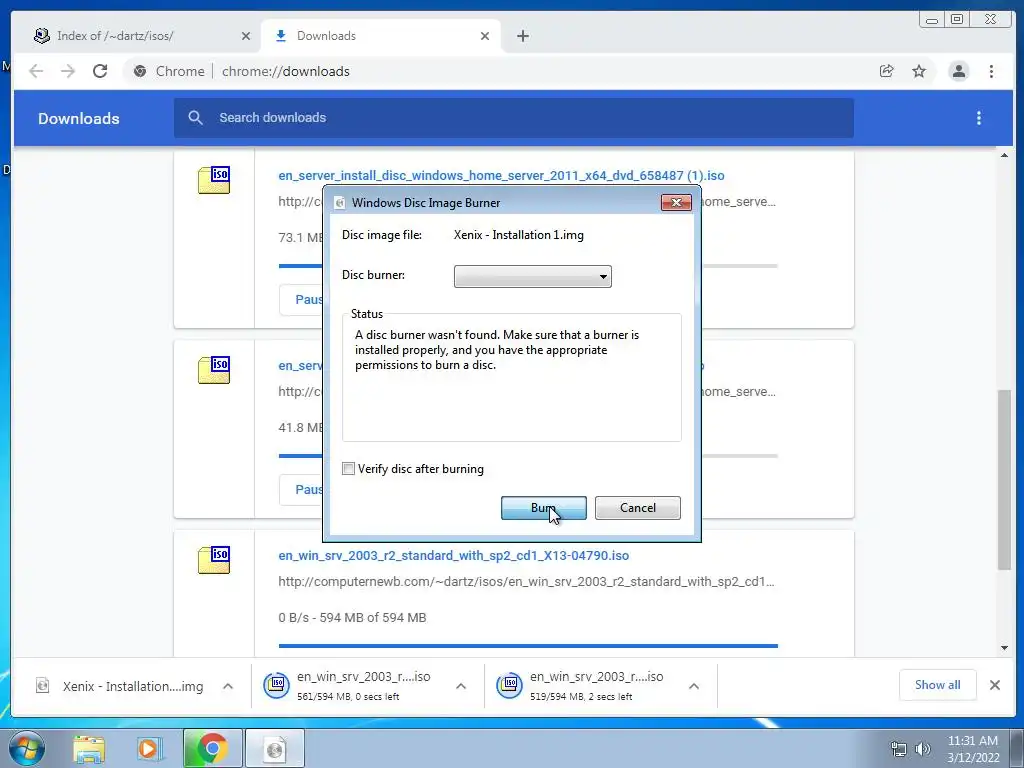Open the Disc burner dropdown
1024x768 pixels.
click(x=533, y=276)
